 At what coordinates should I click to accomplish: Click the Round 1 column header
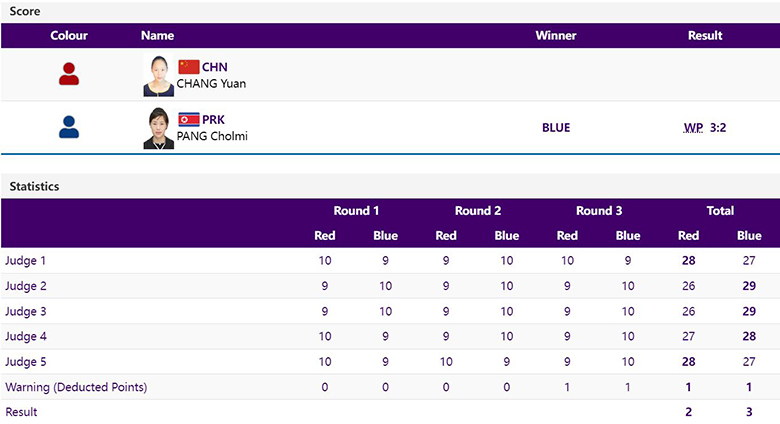(356, 211)
